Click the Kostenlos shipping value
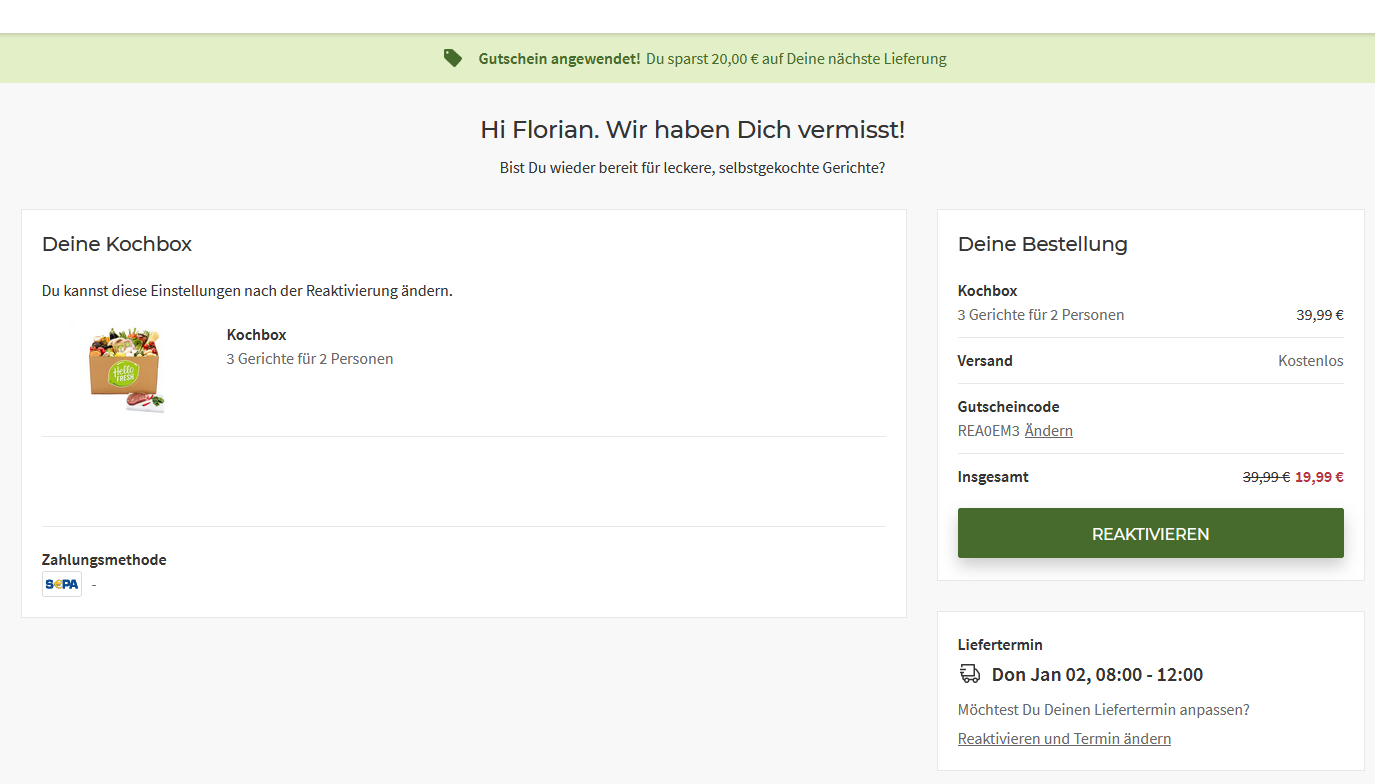 [1310, 361]
